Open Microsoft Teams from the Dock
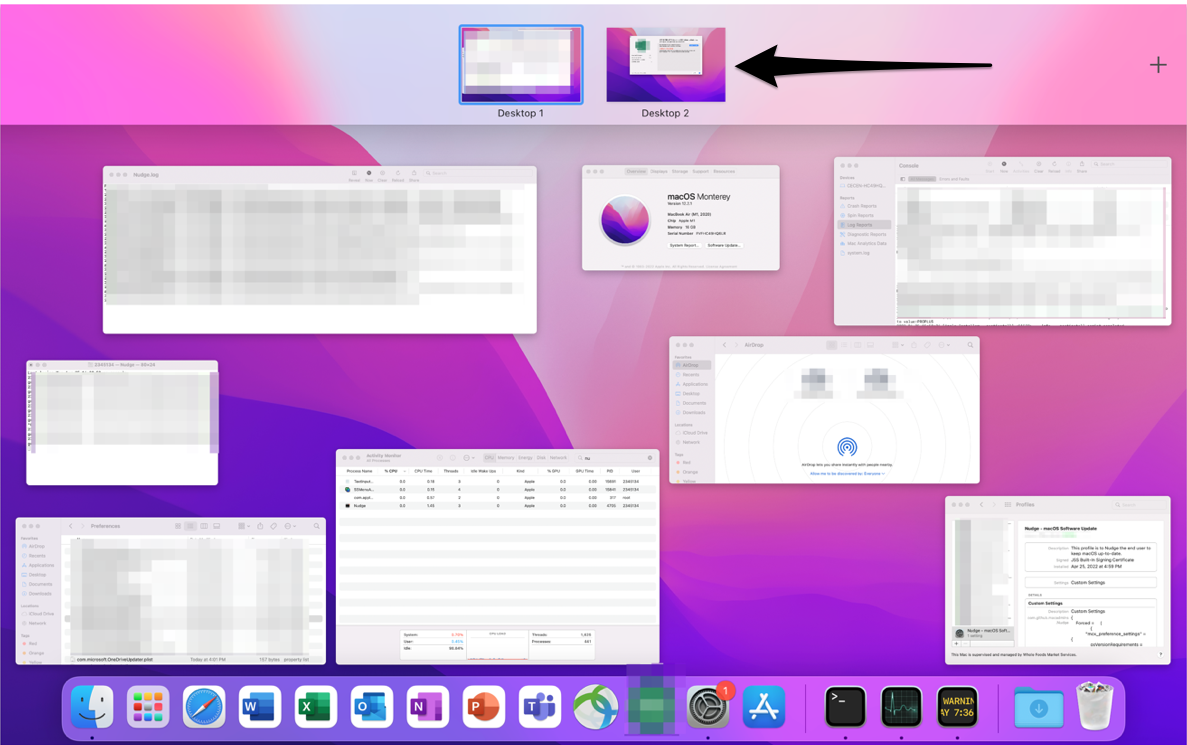 click(539, 707)
